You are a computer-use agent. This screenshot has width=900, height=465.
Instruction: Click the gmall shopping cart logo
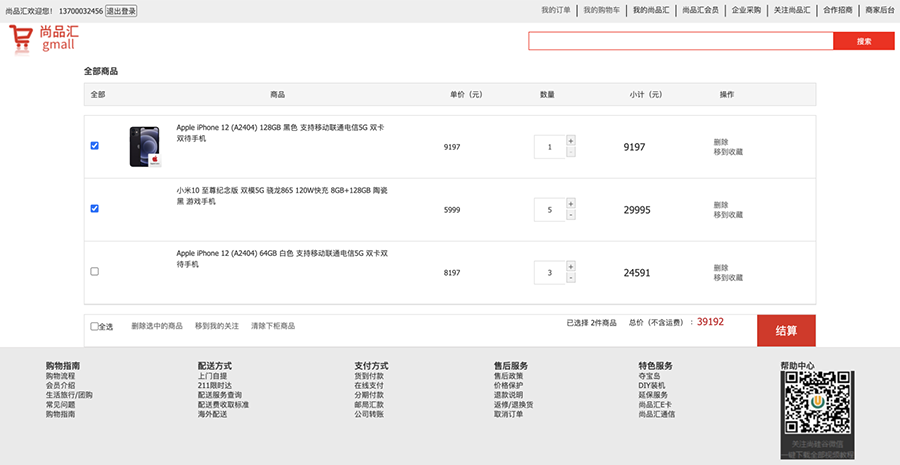point(43,40)
